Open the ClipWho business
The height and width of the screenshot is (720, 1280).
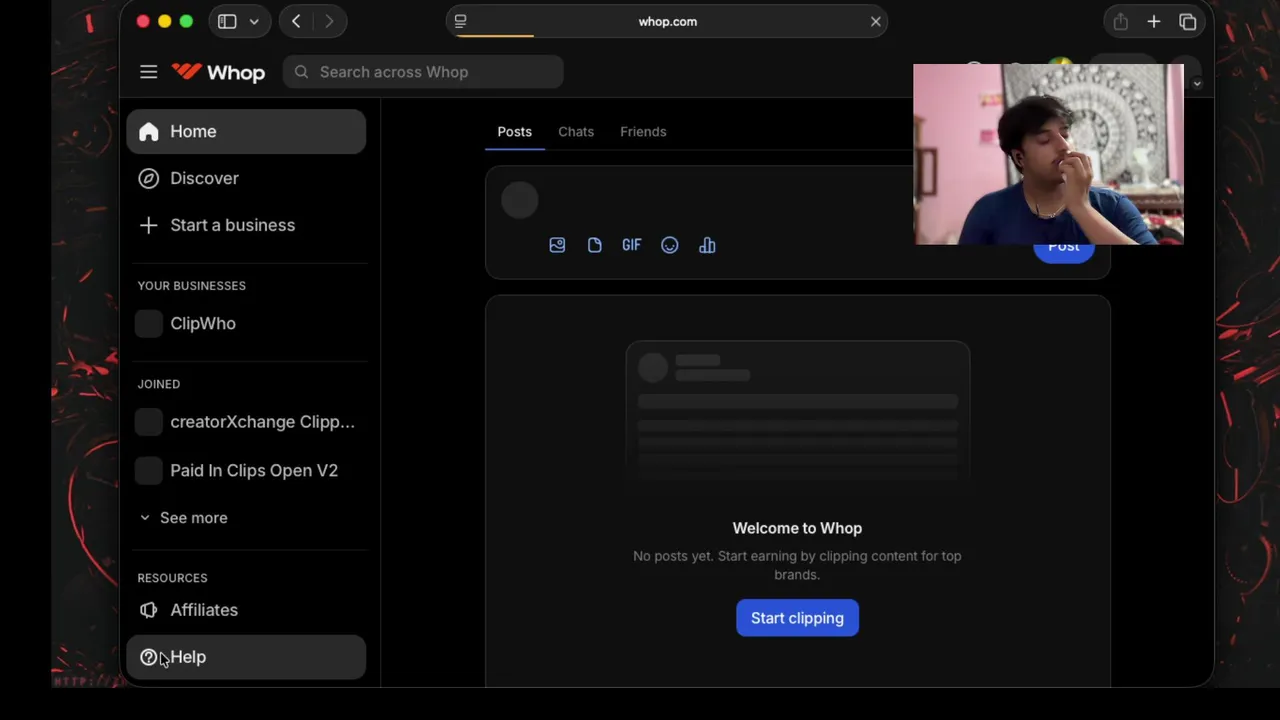point(246,323)
